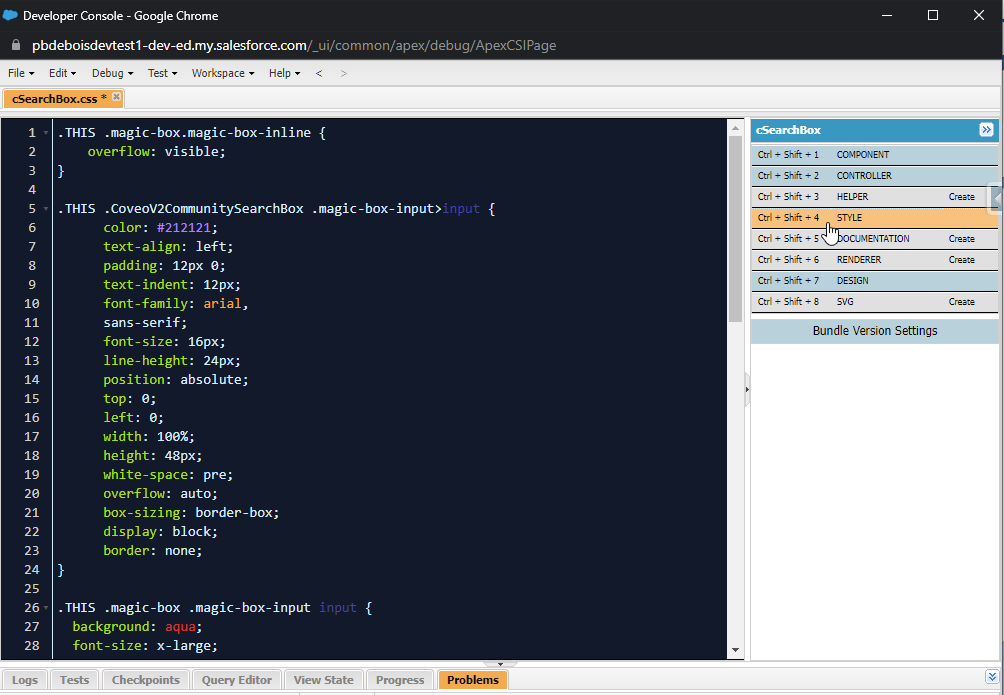Switch to the Logs tab
1004x695 pixels.
click(x=25, y=680)
